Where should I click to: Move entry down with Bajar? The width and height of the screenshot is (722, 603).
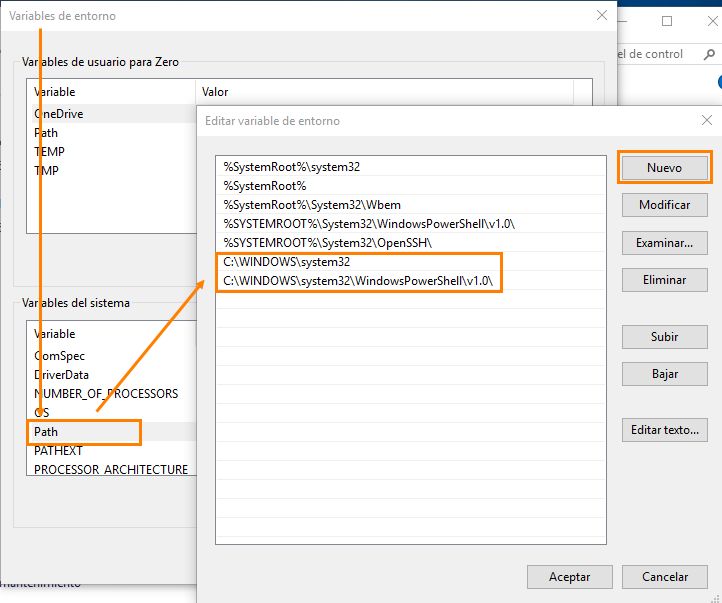pos(664,374)
